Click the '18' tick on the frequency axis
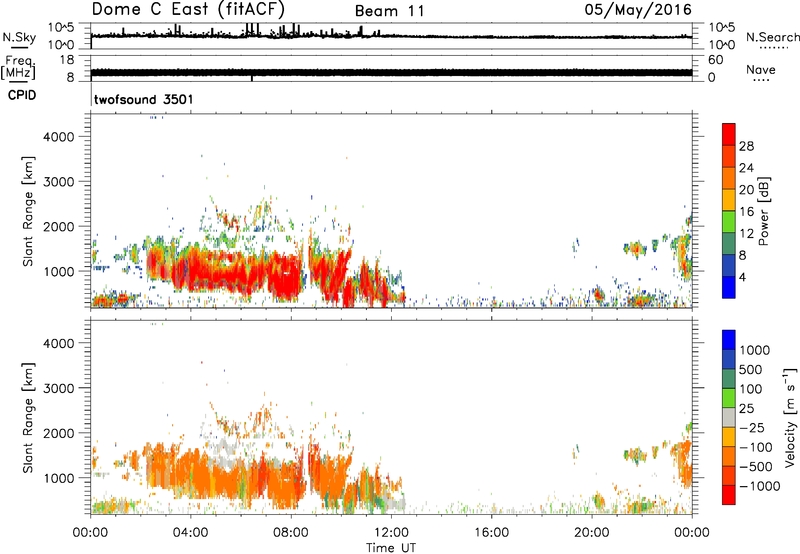 [x=67, y=60]
